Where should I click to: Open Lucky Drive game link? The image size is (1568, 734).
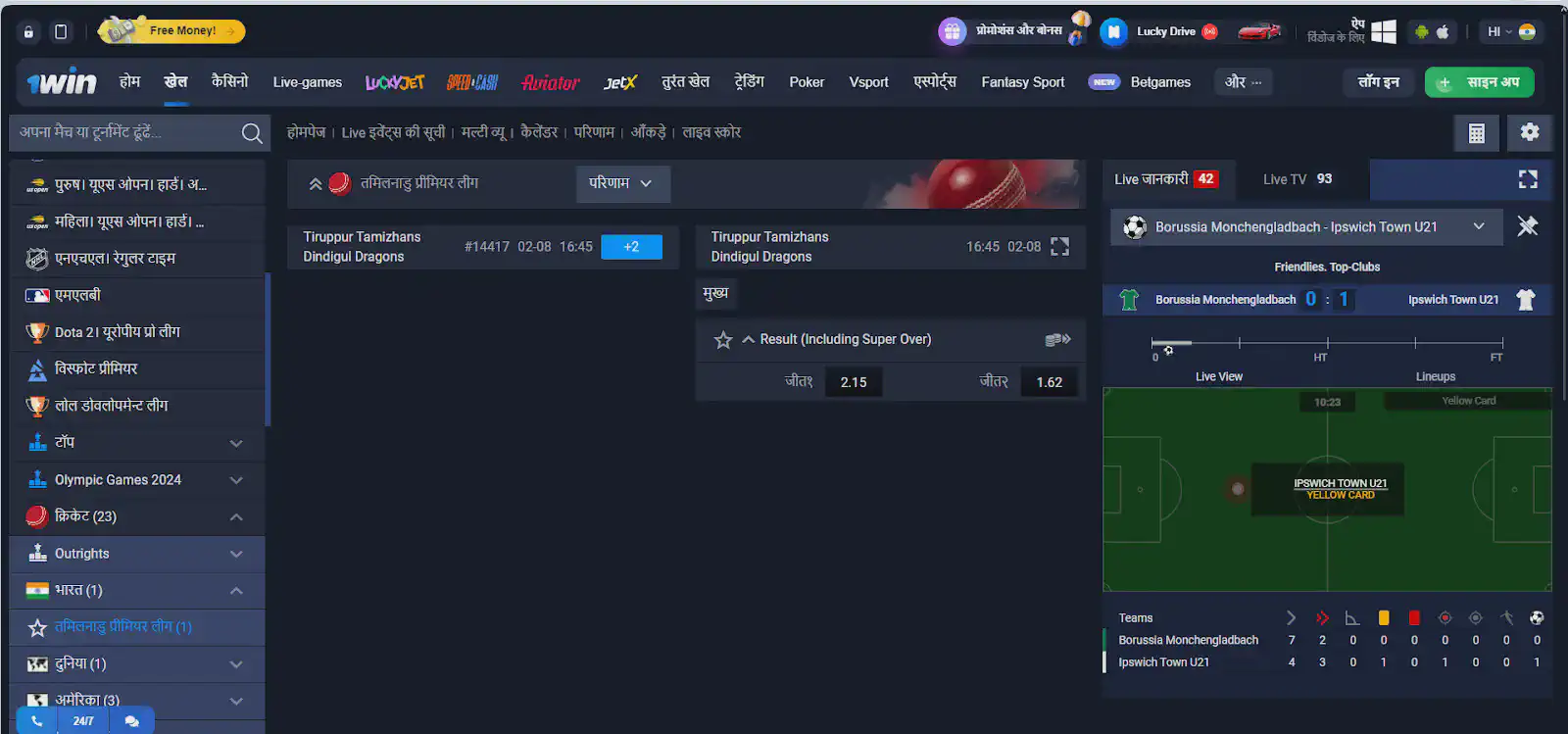pyautogui.click(x=1165, y=31)
